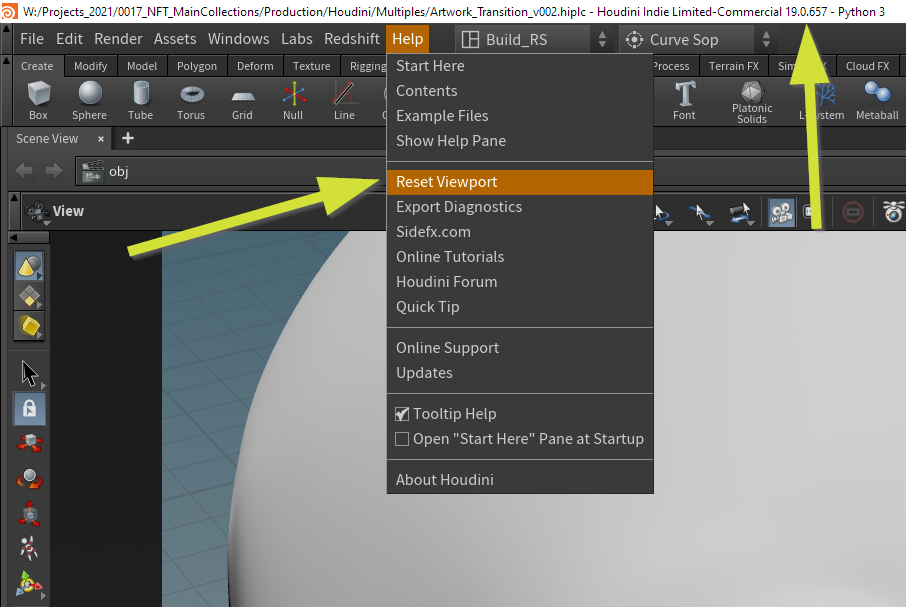This screenshot has width=906, height=607.
Task: Toggle Tooltip Help checkbox
Action: click(x=402, y=414)
